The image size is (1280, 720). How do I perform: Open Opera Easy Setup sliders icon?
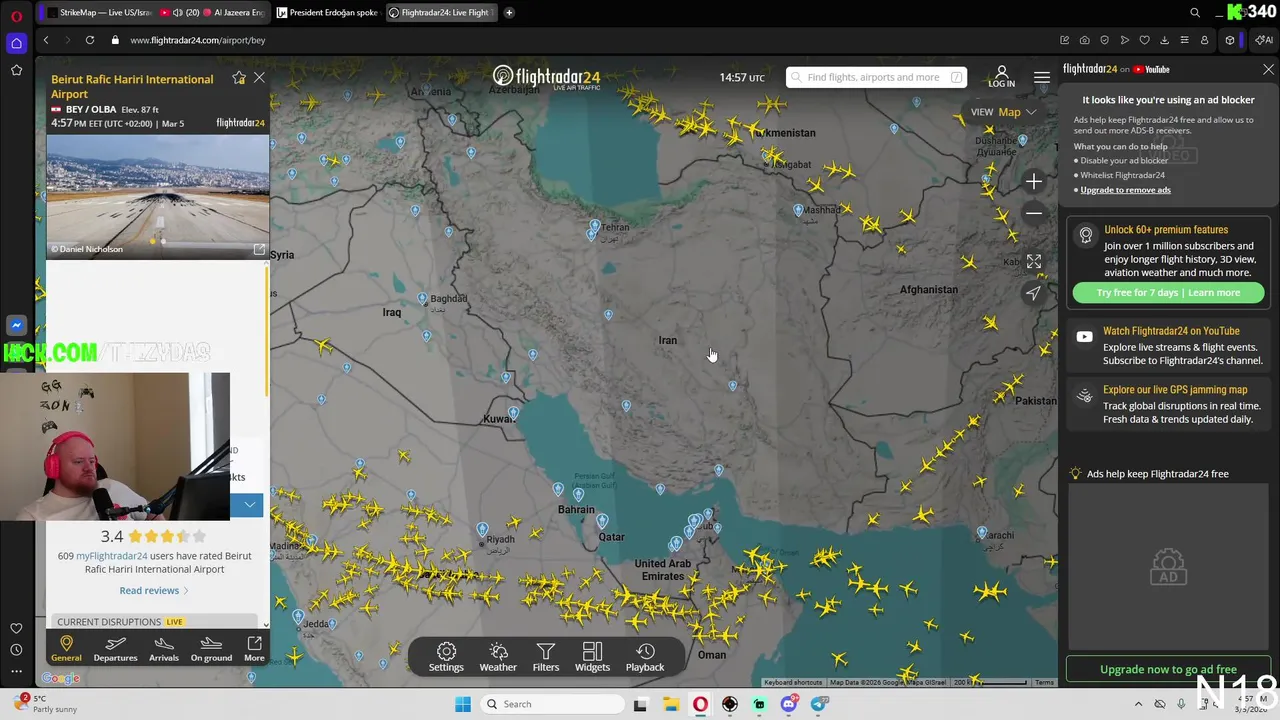pyautogui.click(x=1184, y=40)
